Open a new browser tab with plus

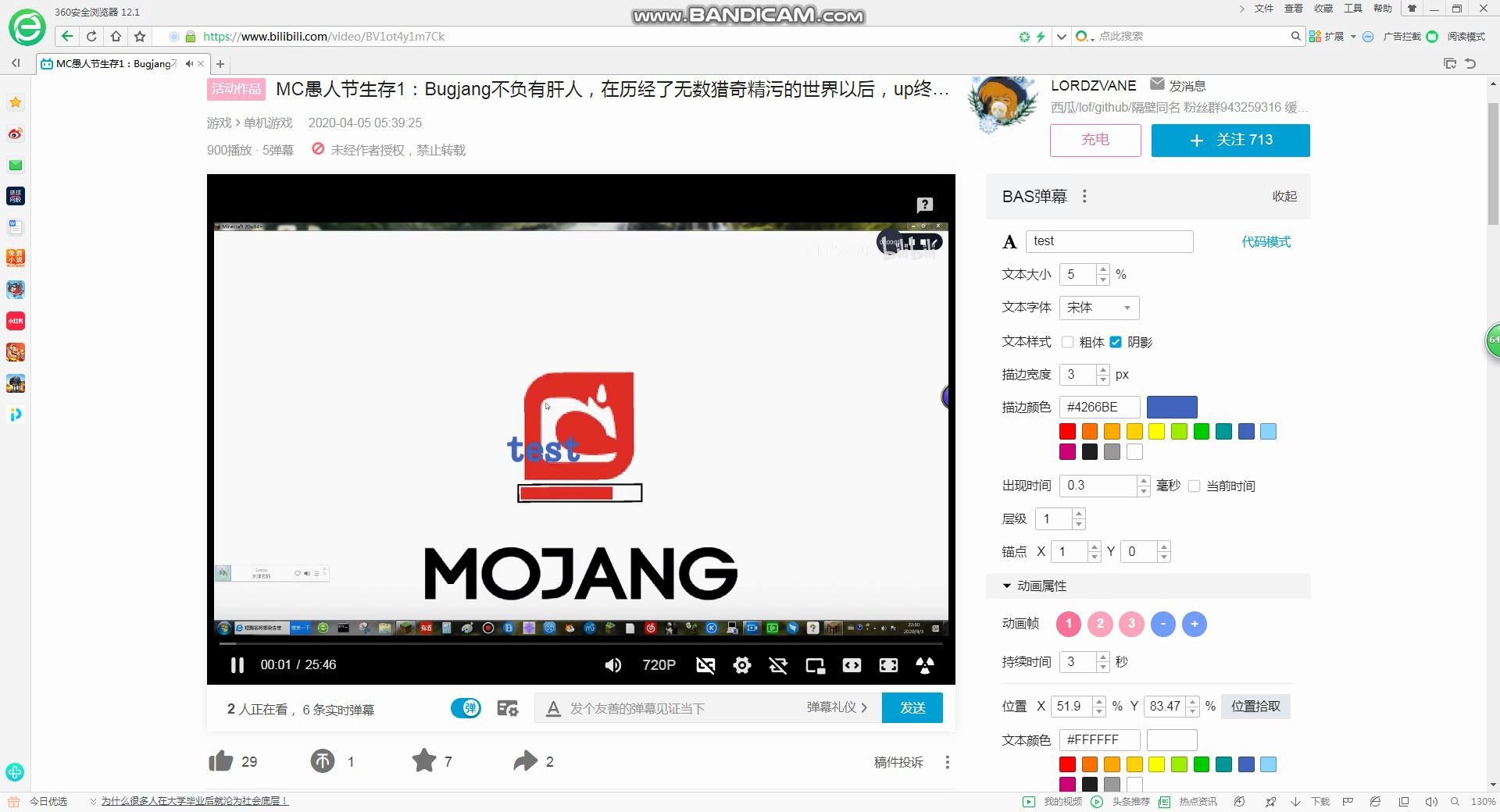(x=220, y=64)
